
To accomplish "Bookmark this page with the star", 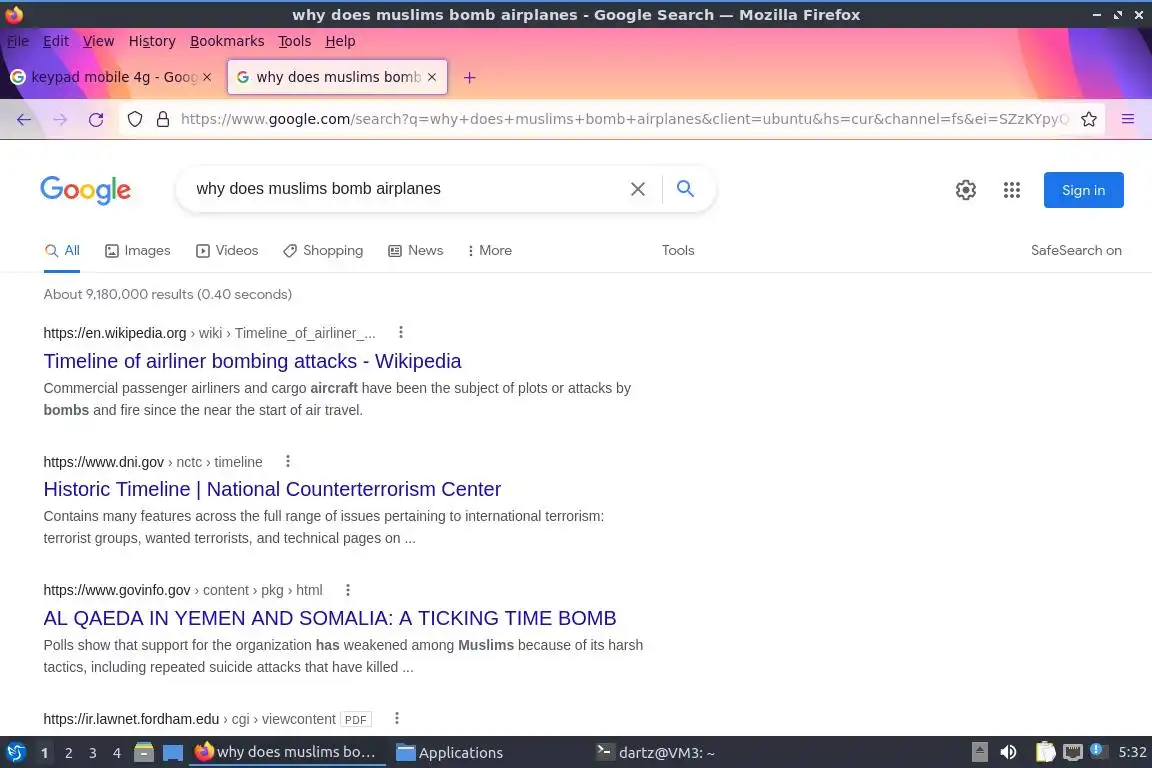I will point(1089,119).
